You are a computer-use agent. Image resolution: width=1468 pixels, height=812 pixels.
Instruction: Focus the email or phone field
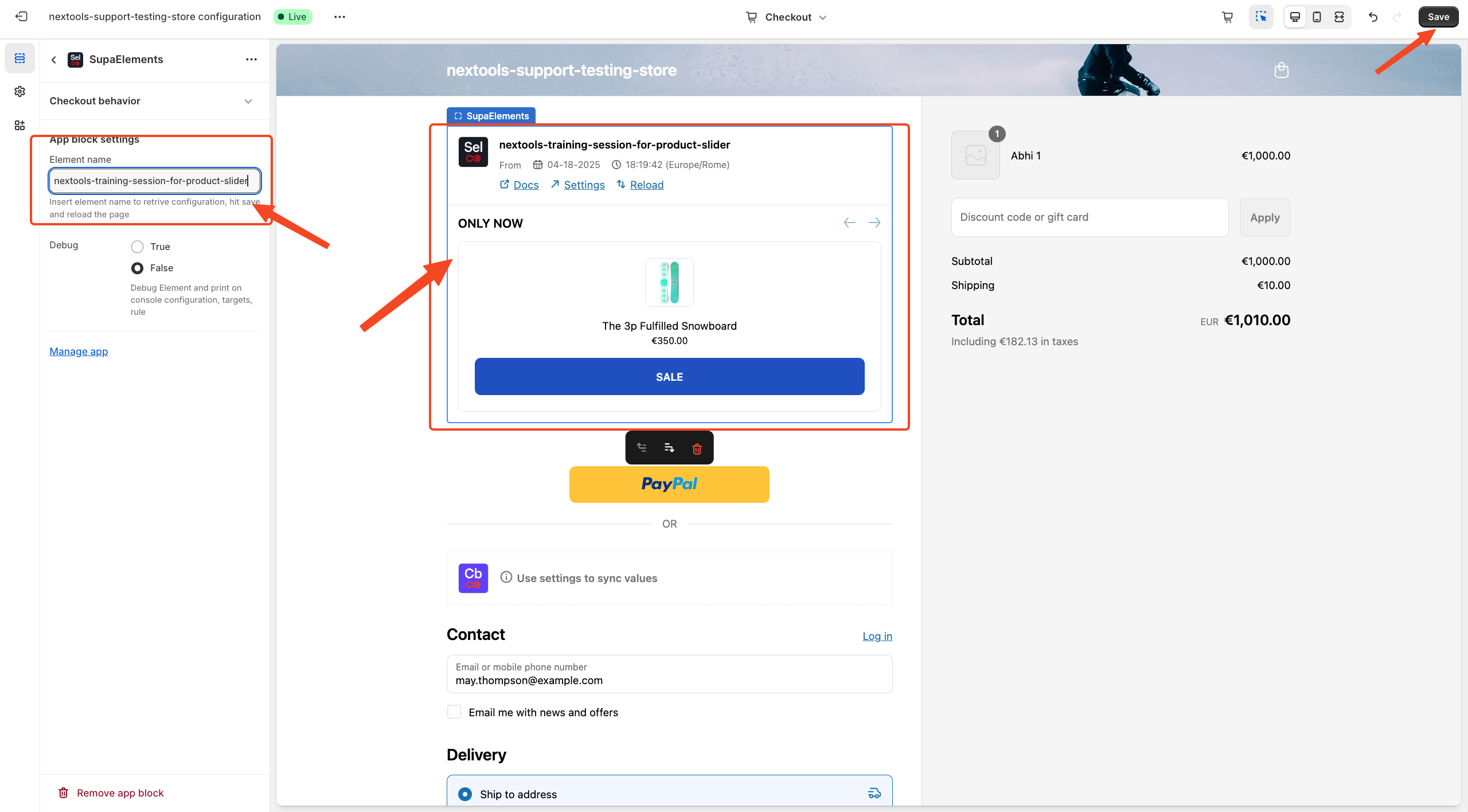tap(669, 674)
